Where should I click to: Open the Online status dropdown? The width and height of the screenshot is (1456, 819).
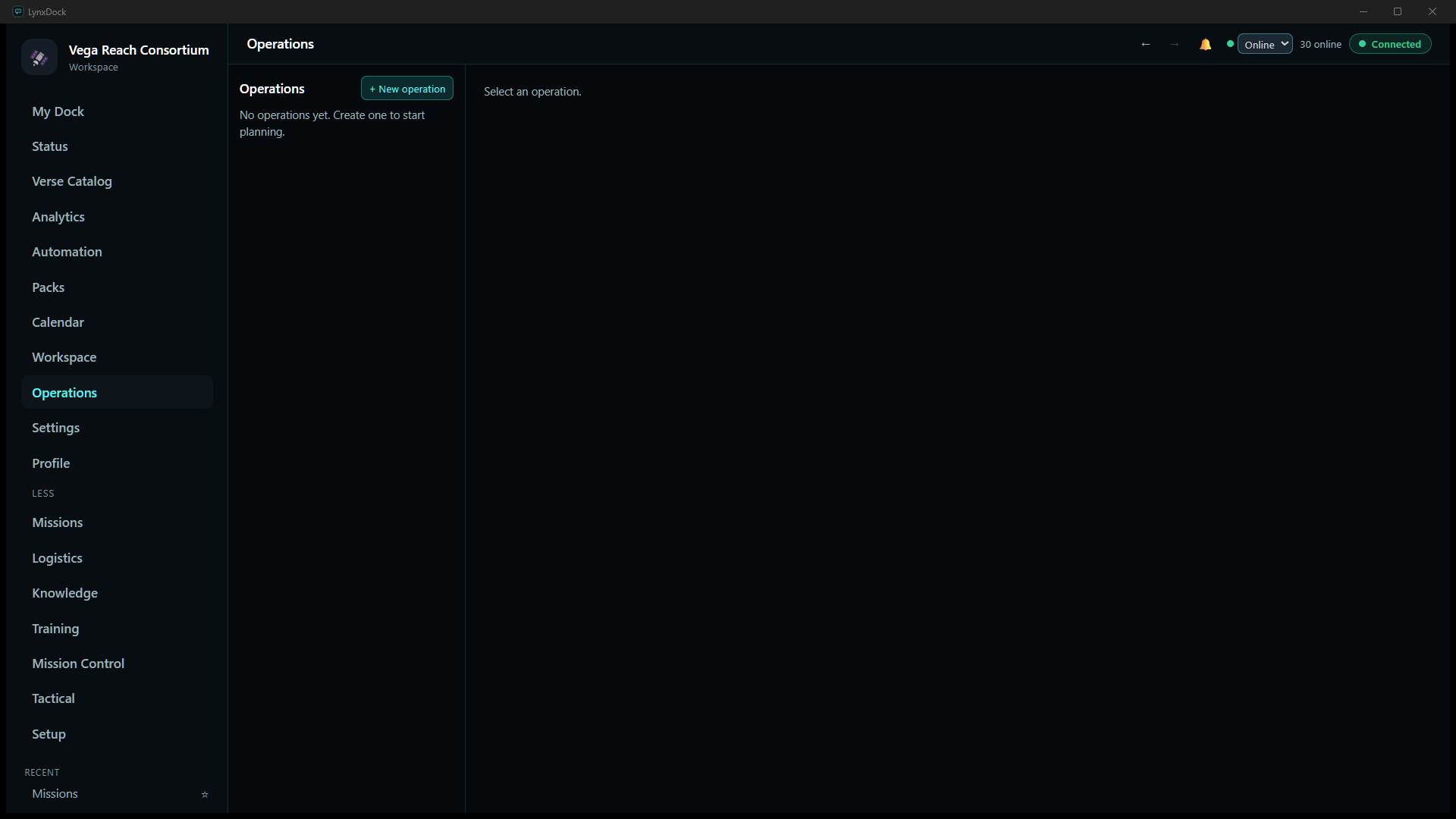click(1265, 44)
